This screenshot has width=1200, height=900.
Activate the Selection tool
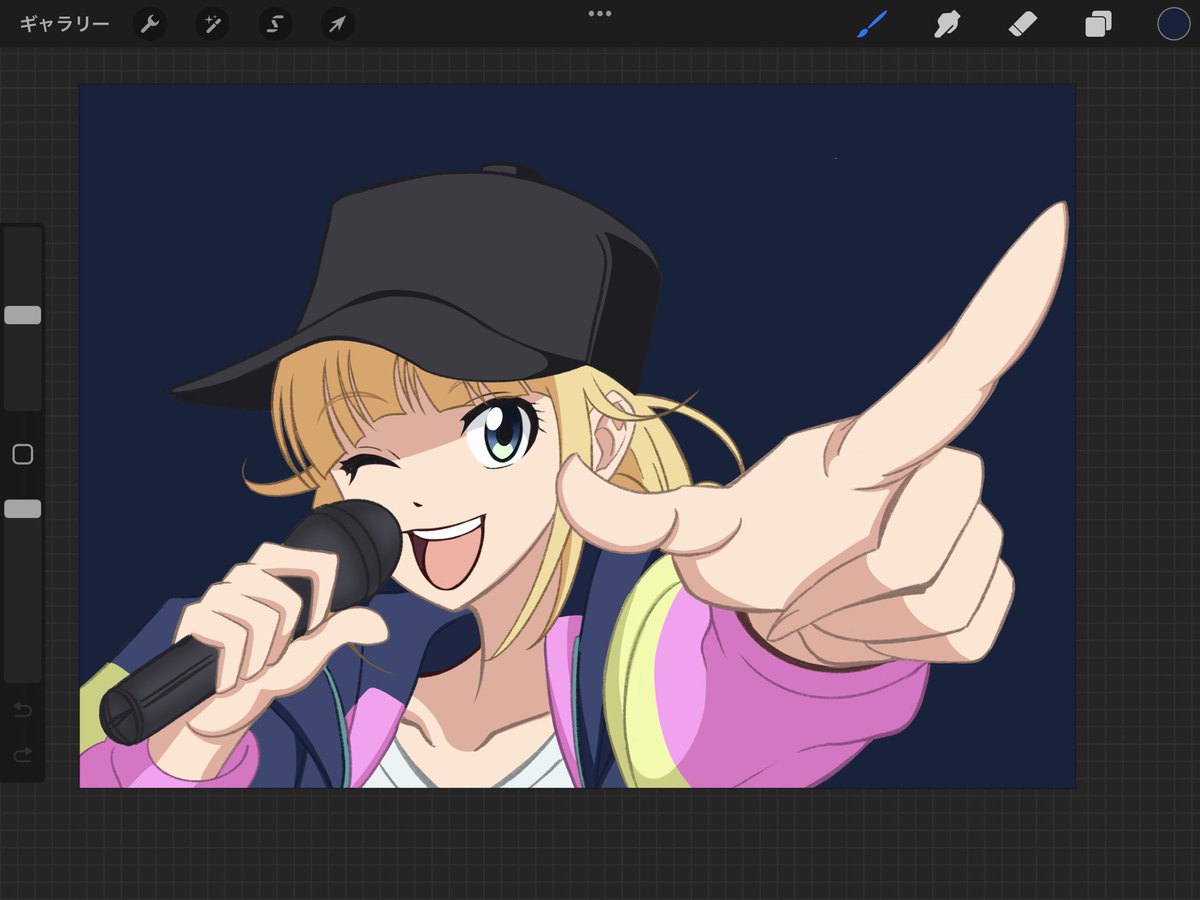tap(275, 24)
